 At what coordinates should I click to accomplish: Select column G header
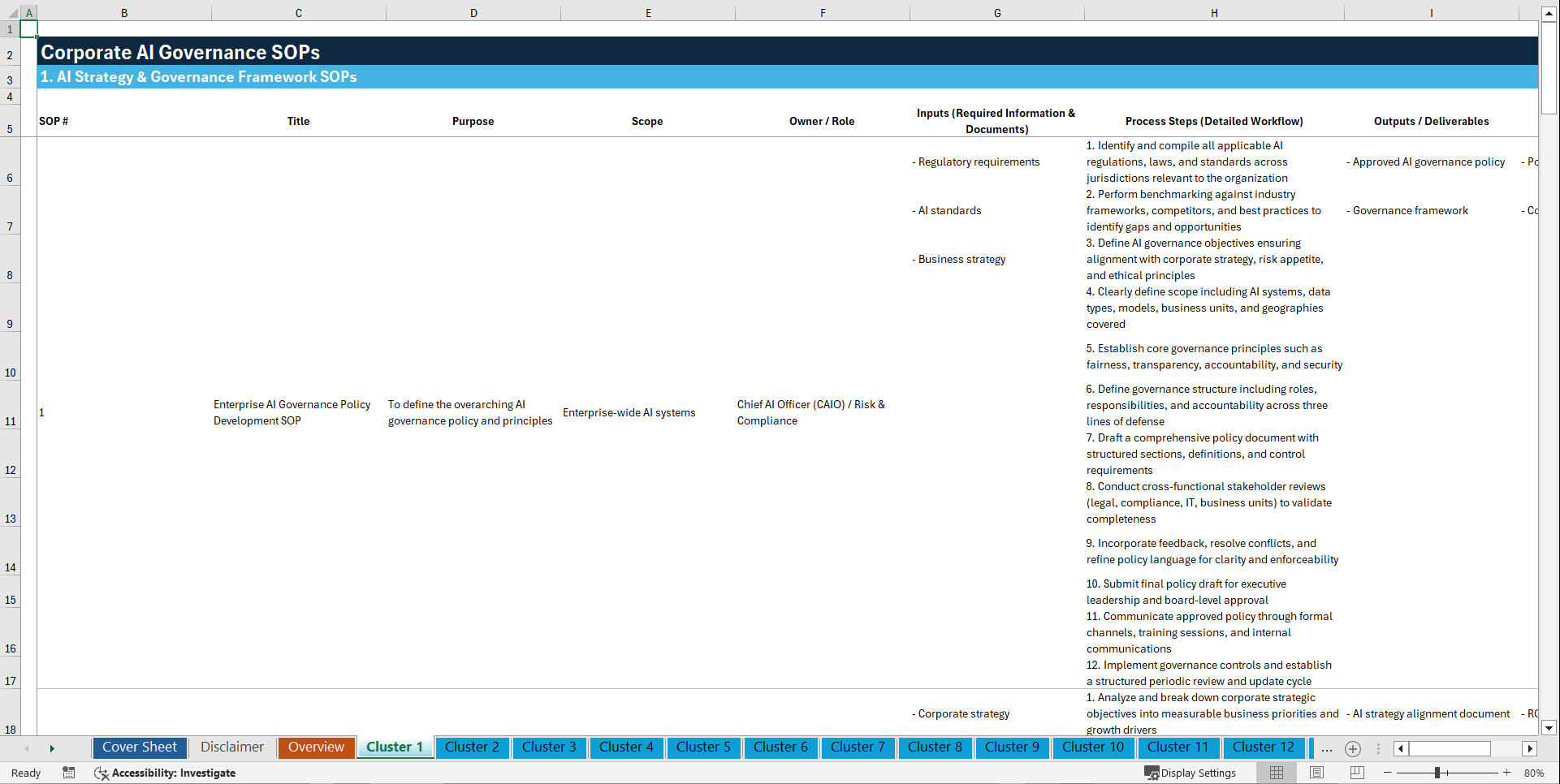(x=996, y=12)
